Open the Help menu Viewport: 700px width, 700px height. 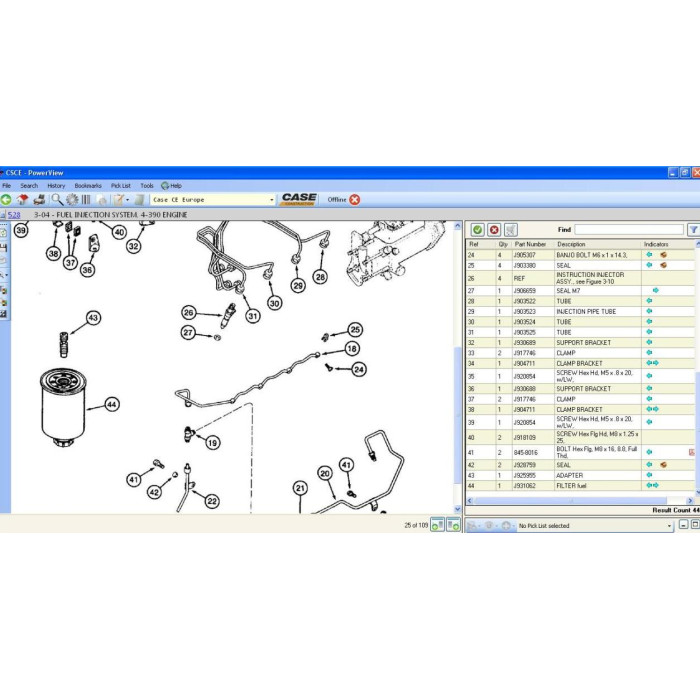tap(172, 186)
